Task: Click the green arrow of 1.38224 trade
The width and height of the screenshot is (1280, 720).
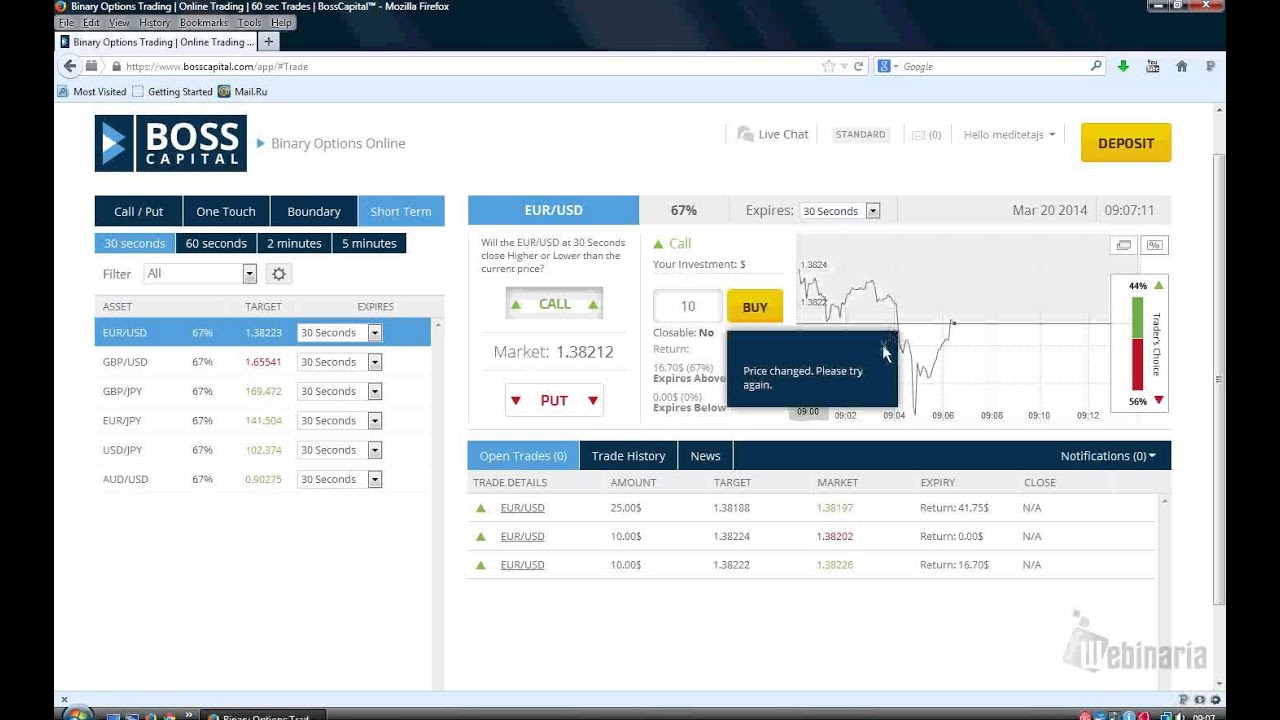Action: click(480, 537)
